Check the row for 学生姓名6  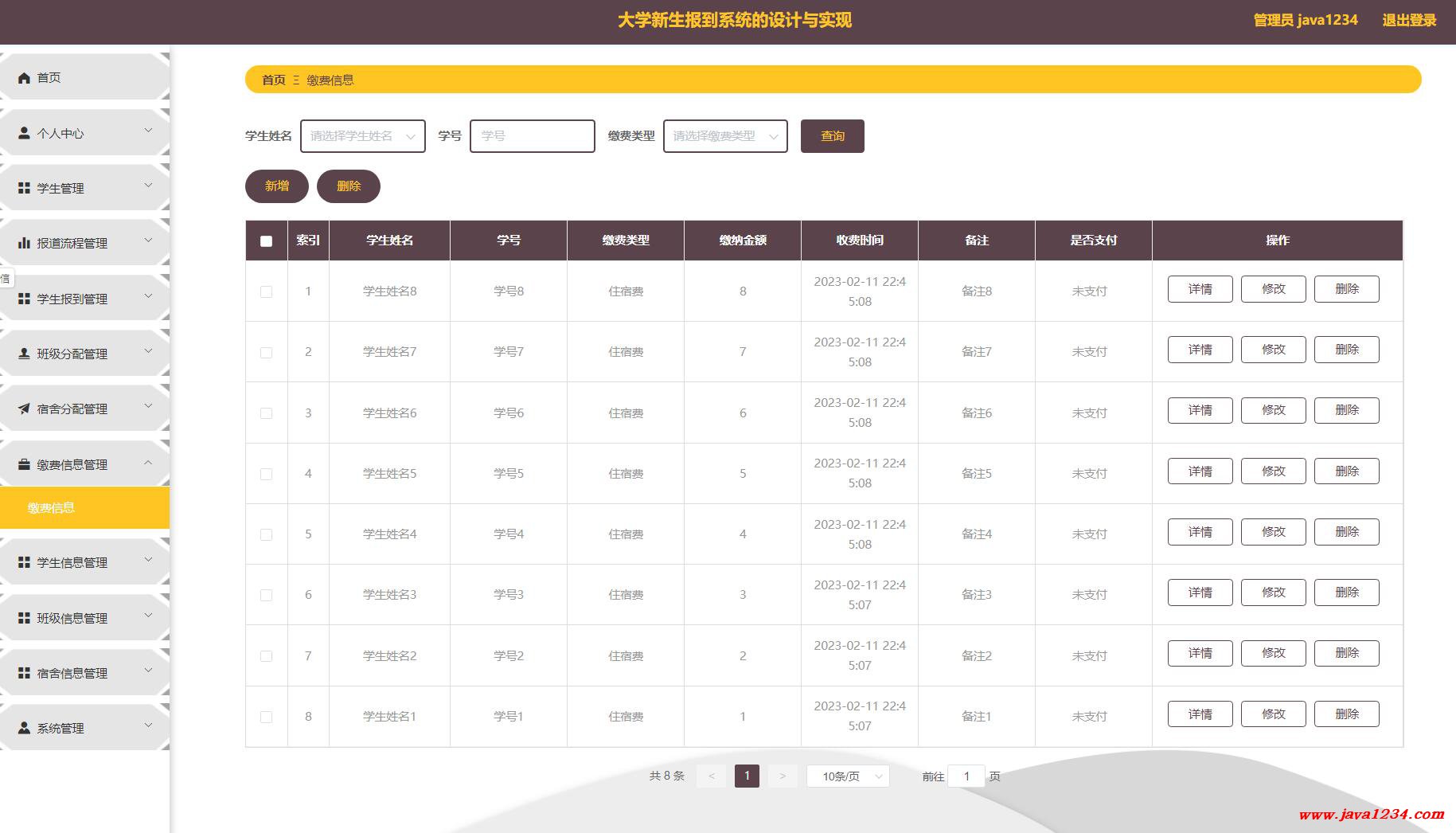[x=266, y=413]
